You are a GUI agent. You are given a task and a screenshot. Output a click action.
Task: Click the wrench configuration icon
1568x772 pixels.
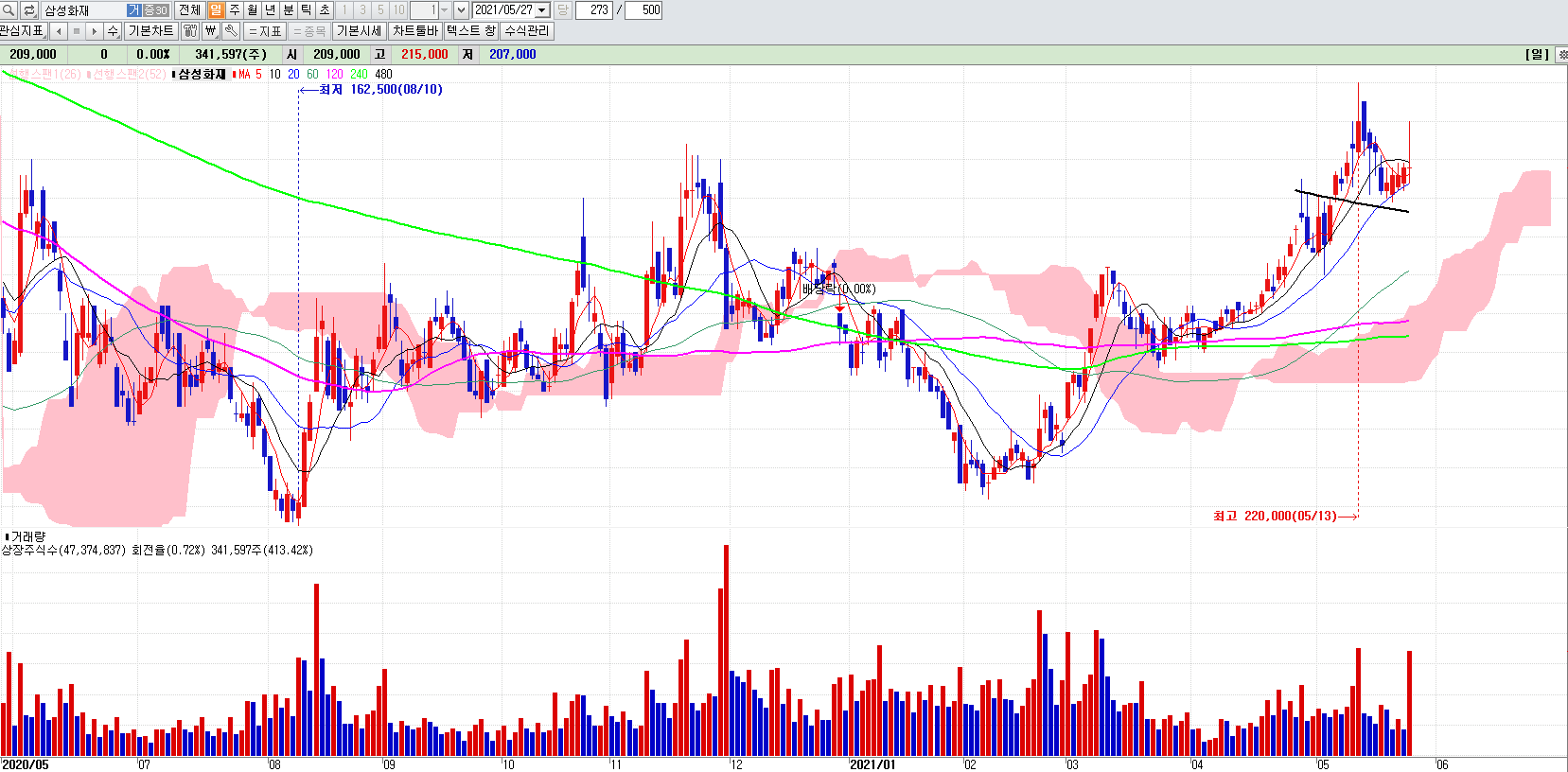231,31
